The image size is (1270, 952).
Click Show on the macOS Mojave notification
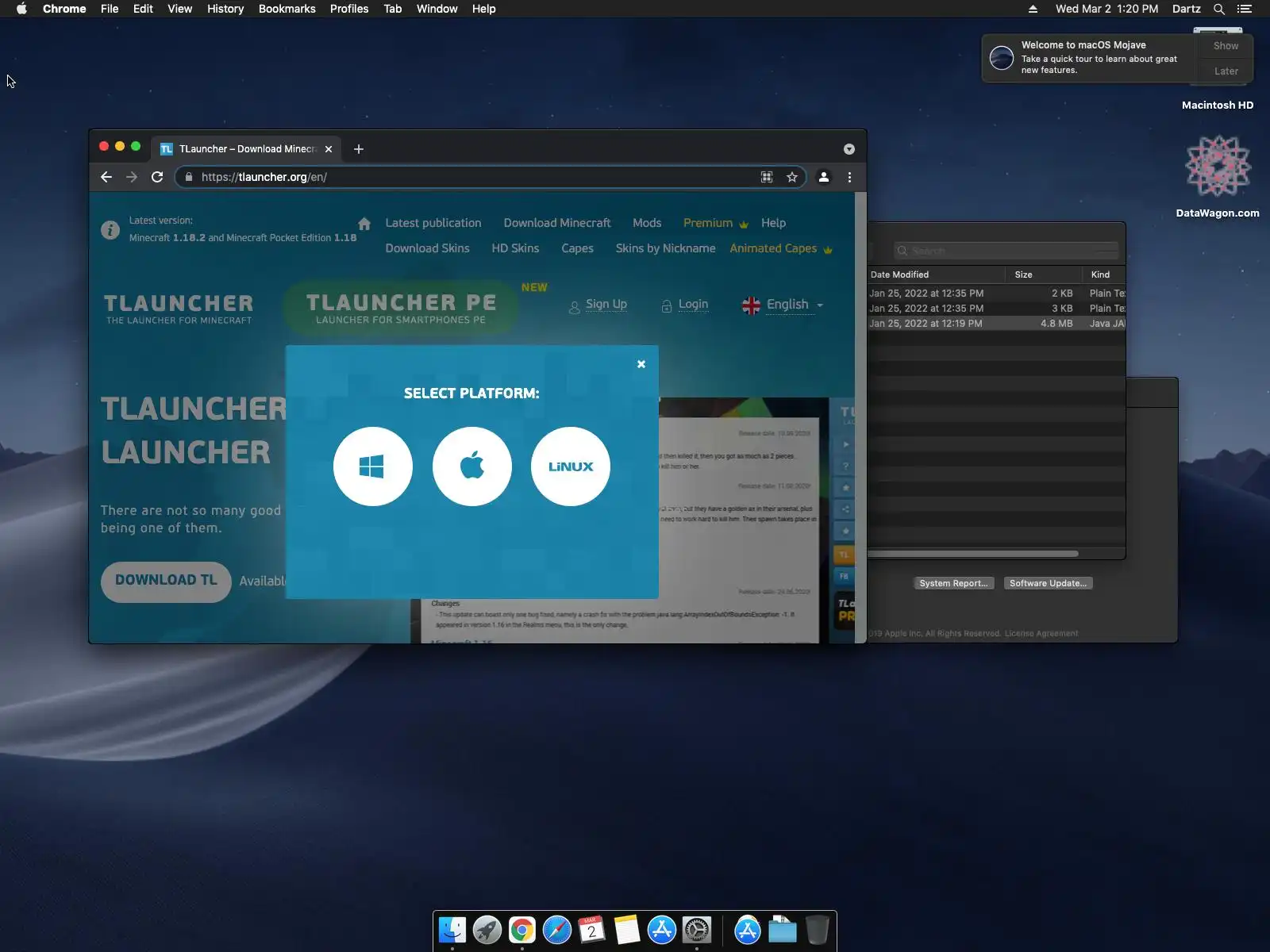[1226, 46]
